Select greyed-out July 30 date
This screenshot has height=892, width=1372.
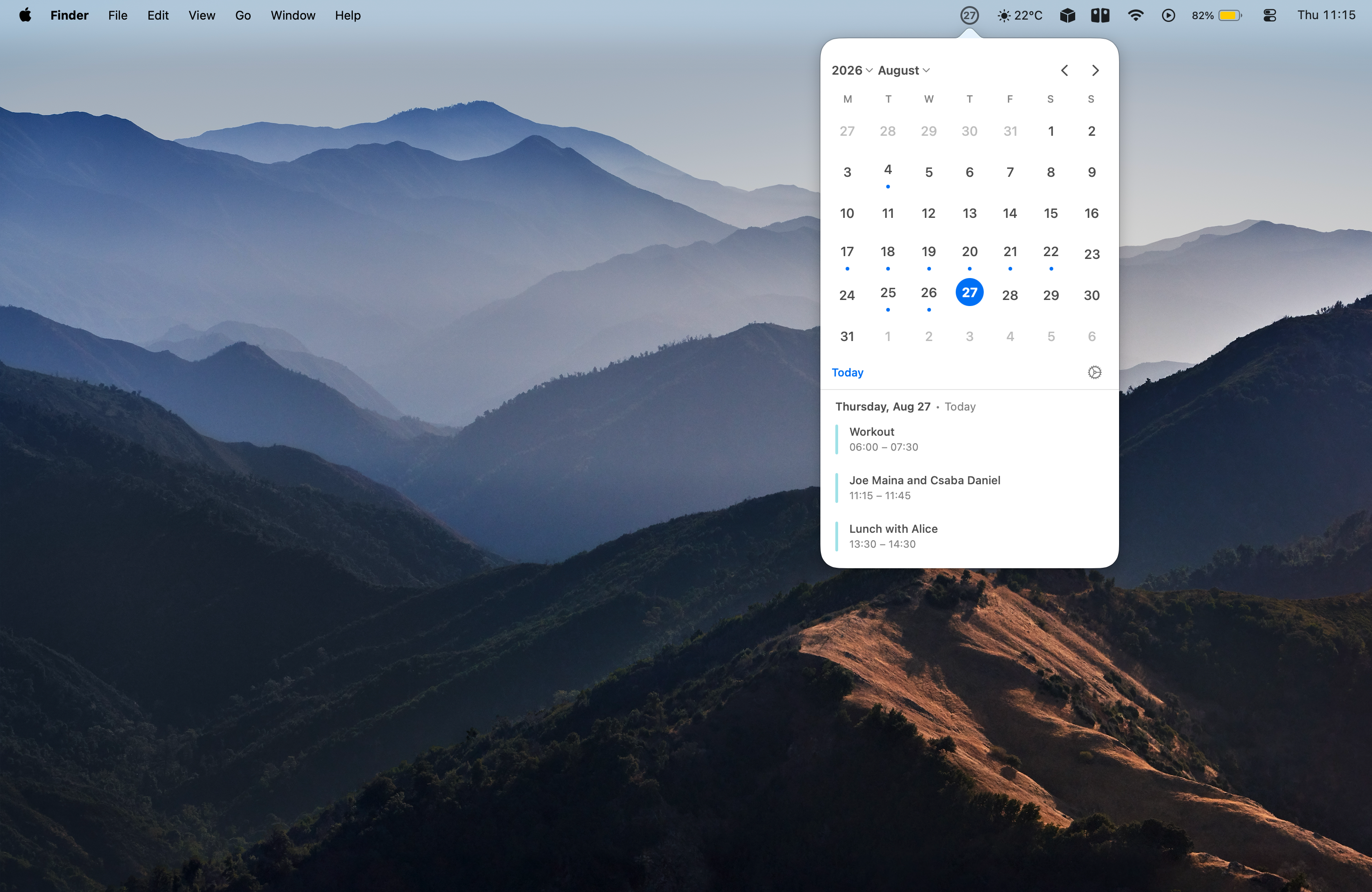(x=969, y=131)
